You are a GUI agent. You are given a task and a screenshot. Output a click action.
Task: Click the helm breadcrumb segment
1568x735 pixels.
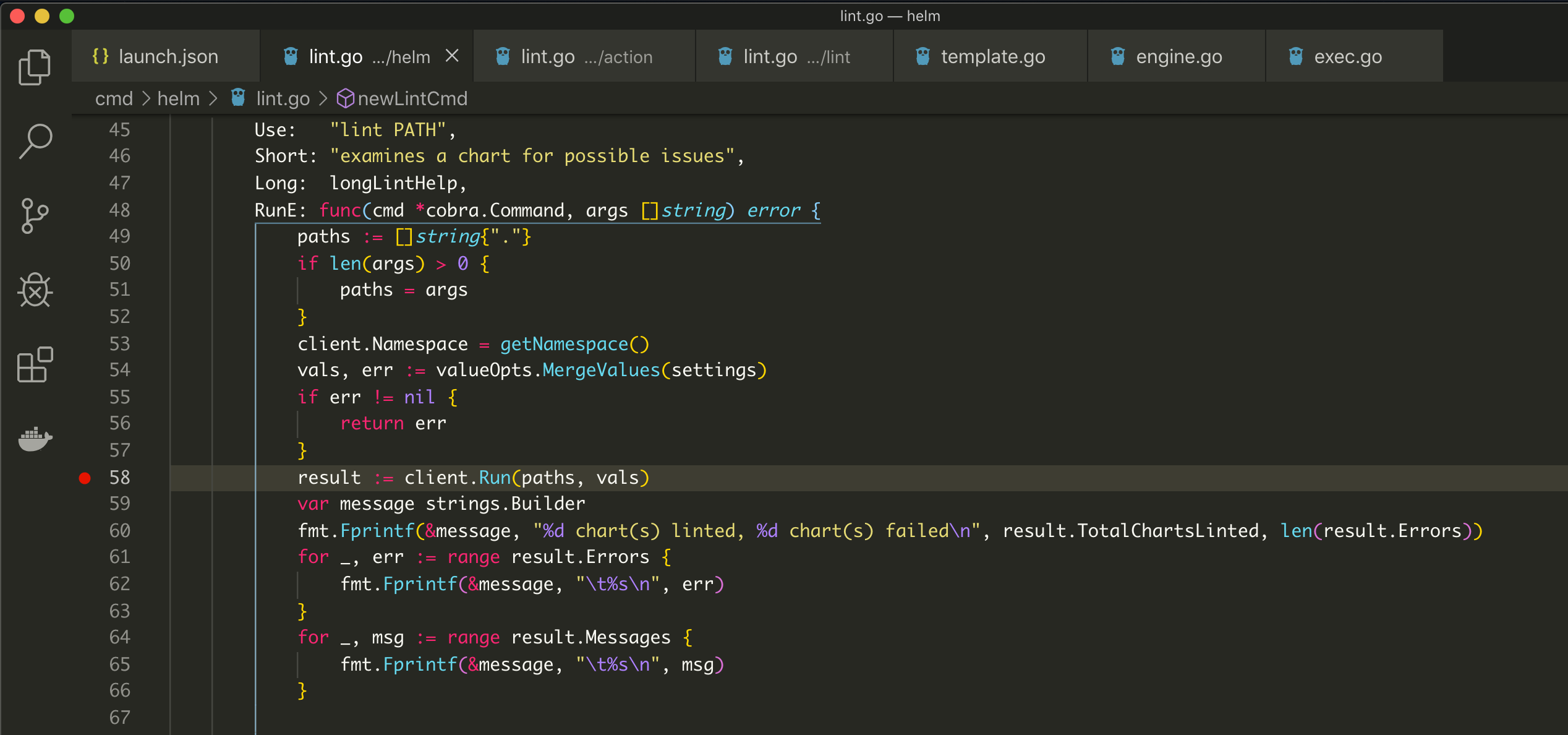click(179, 98)
